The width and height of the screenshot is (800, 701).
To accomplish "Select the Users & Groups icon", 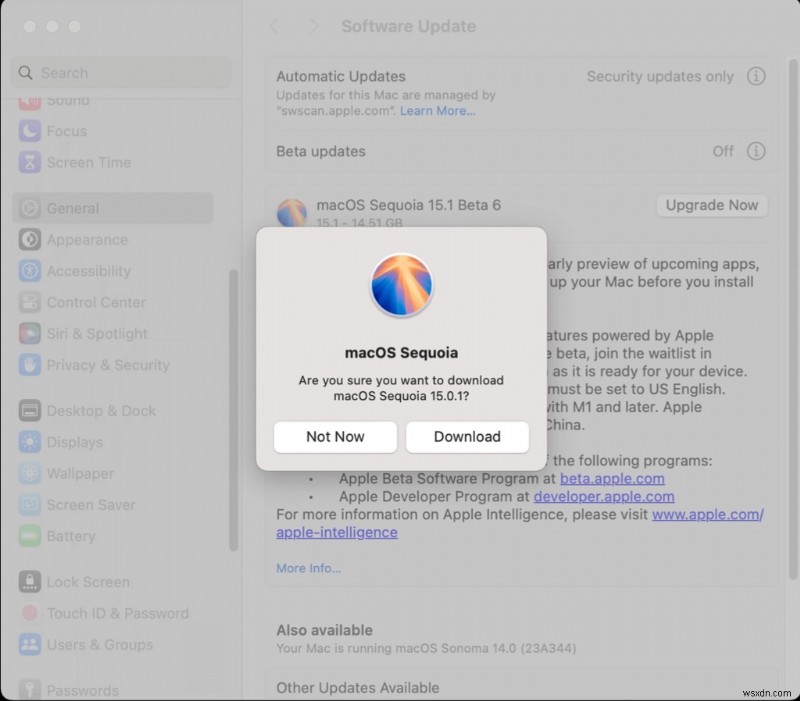I will [x=30, y=644].
